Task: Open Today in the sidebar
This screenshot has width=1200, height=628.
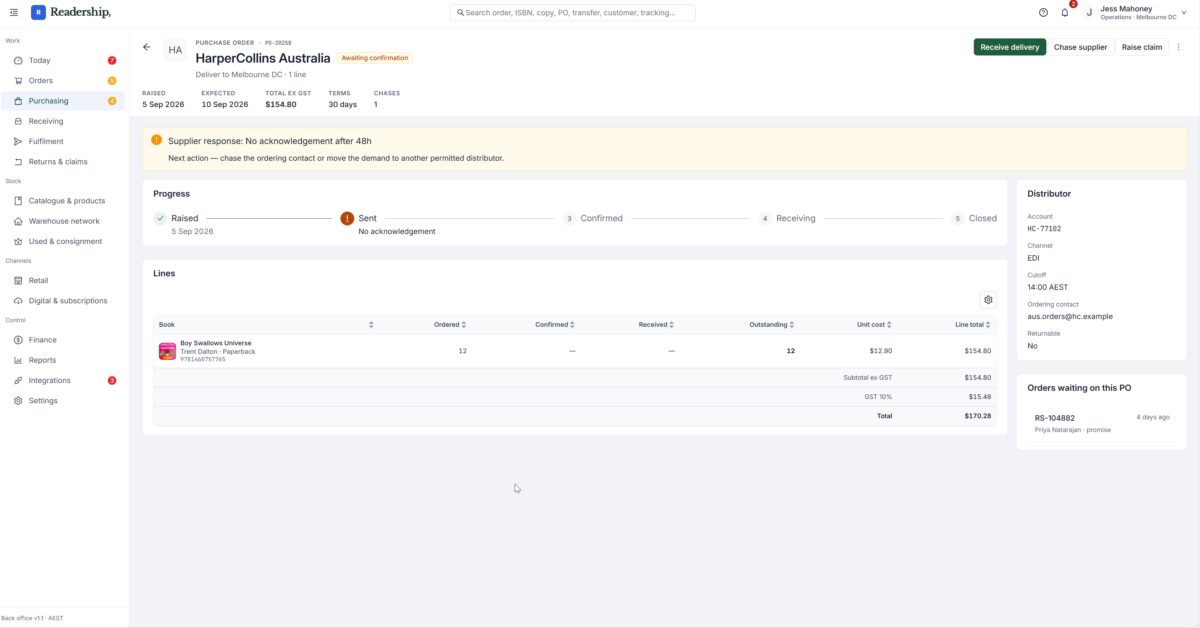Action: [x=62, y=61]
